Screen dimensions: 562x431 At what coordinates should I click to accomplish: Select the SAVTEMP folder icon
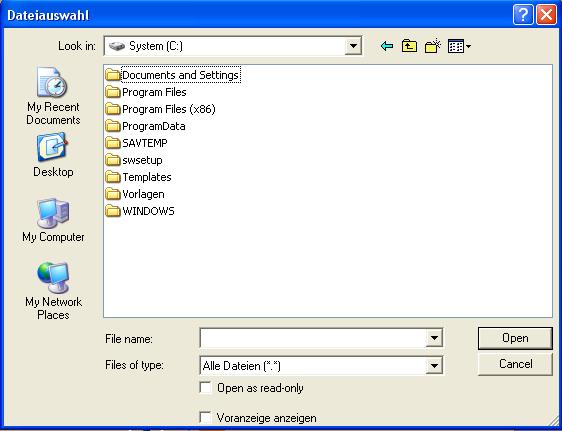113,143
